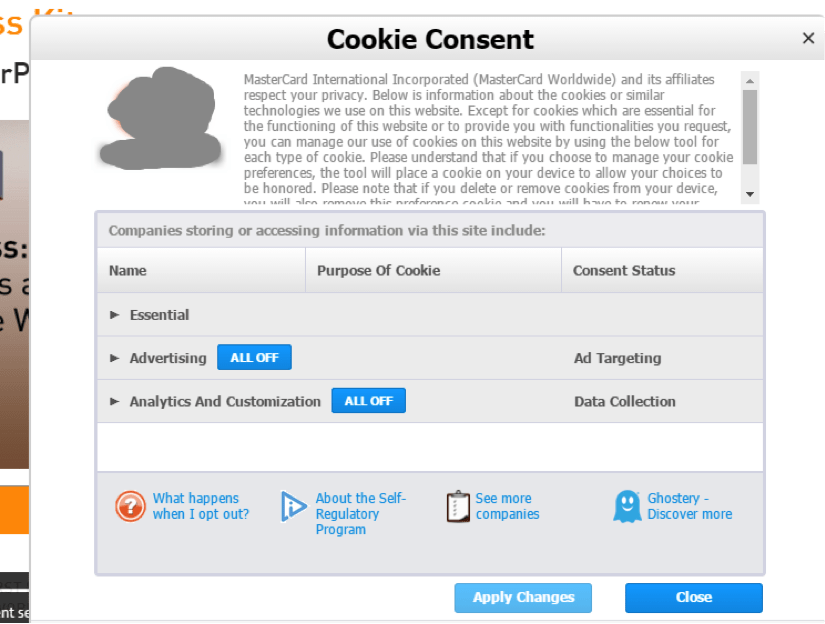Viewport: 825px width, 624px height.
Task: Click the Self-Regulatory Program AdChoices icon
Action: [x=293, y=506]
